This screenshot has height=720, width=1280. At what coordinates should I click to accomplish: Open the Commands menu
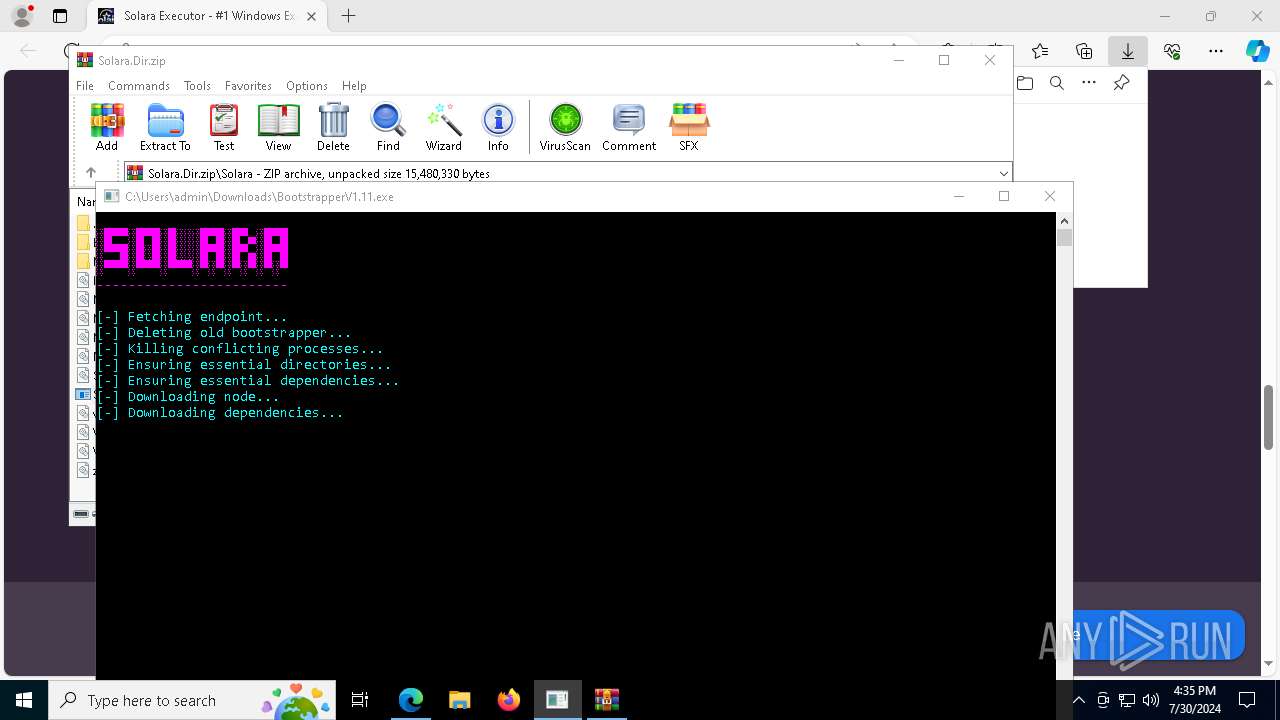tap(139, 86)
